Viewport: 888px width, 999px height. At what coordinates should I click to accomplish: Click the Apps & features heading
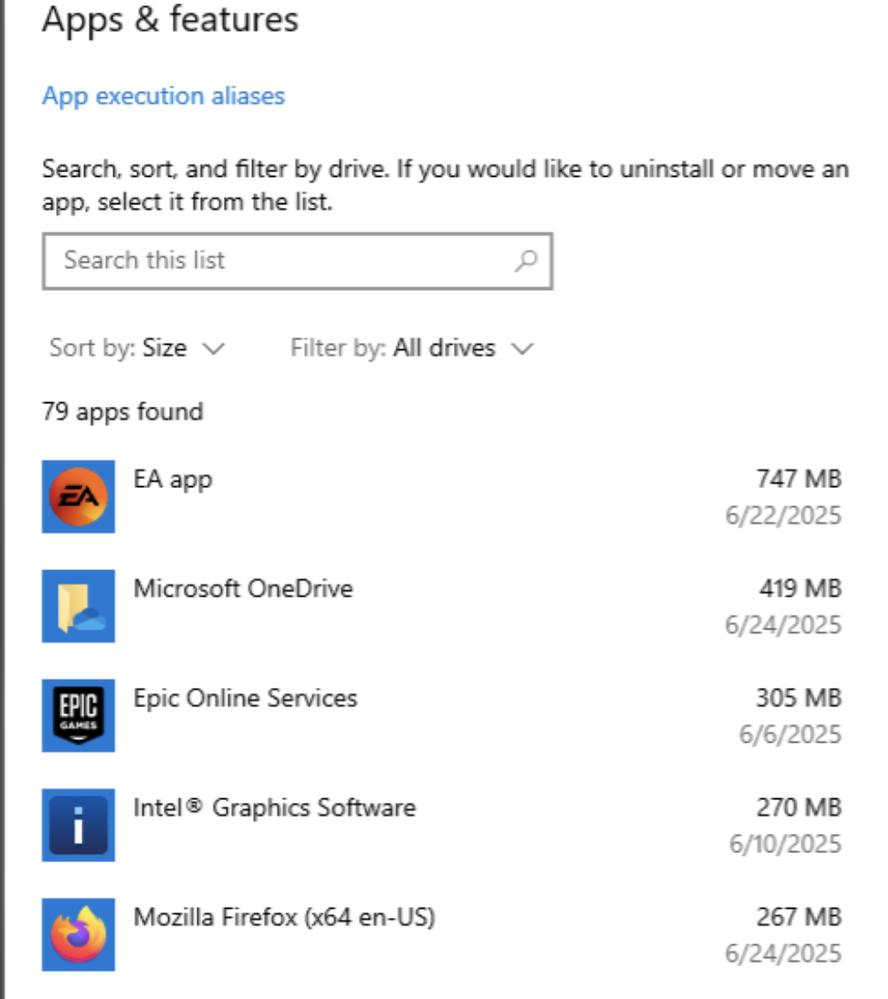click(x=170, y=19)
